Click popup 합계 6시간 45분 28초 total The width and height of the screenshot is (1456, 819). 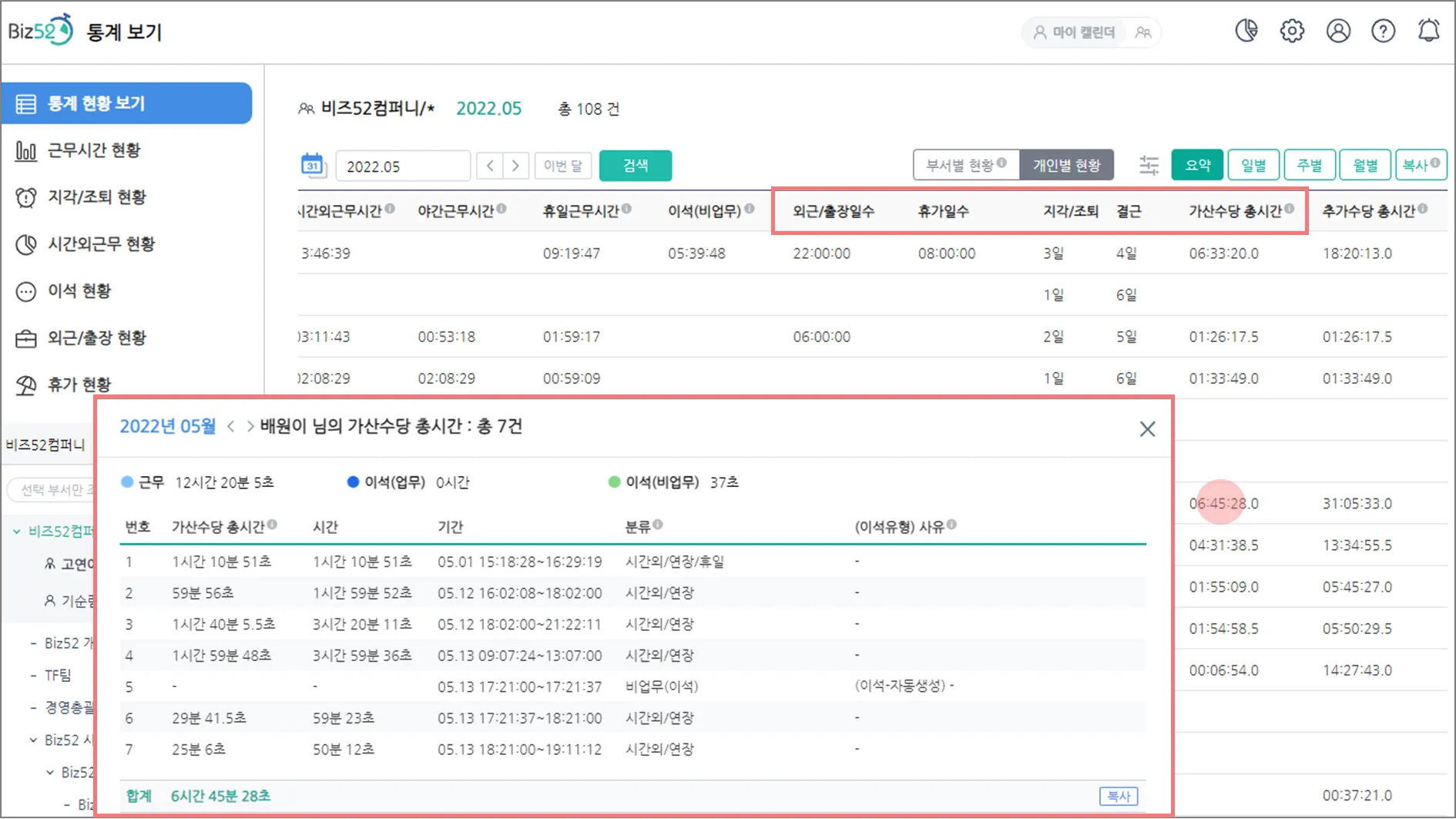coord(198,796)
